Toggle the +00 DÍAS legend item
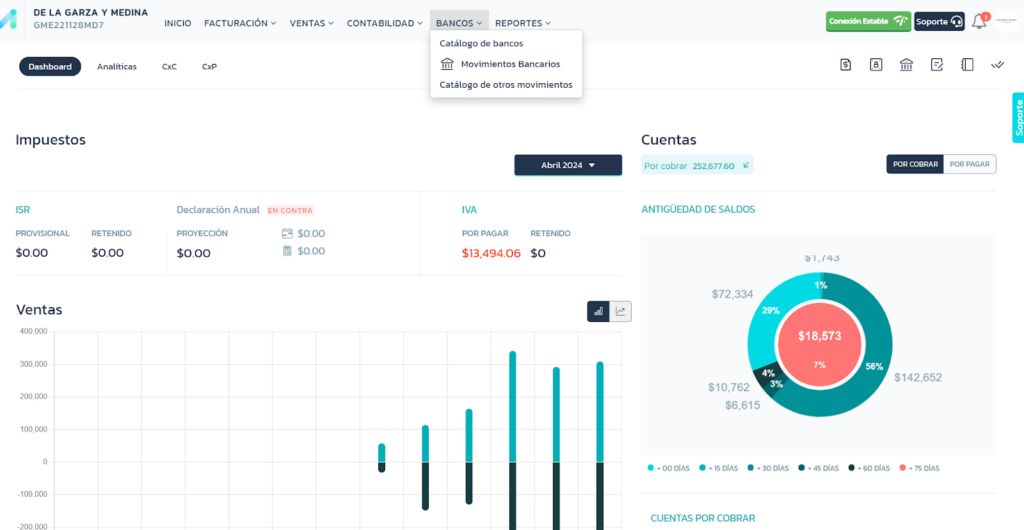This screenshot has height=530, width=1024. pyautogui.click(x=667, y=468)
